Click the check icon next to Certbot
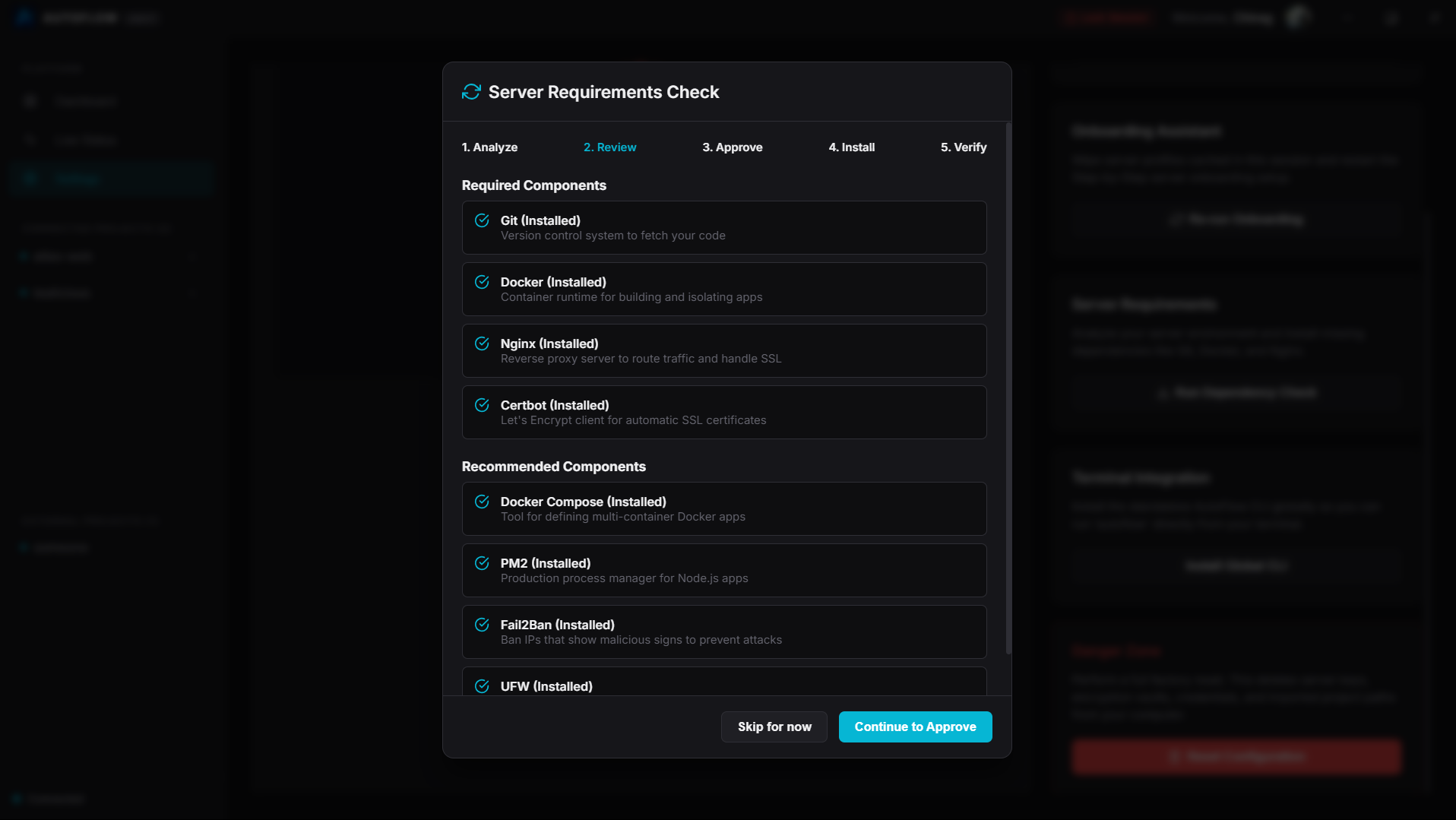This screenshot has height=820, width=1456. point(482,405)
